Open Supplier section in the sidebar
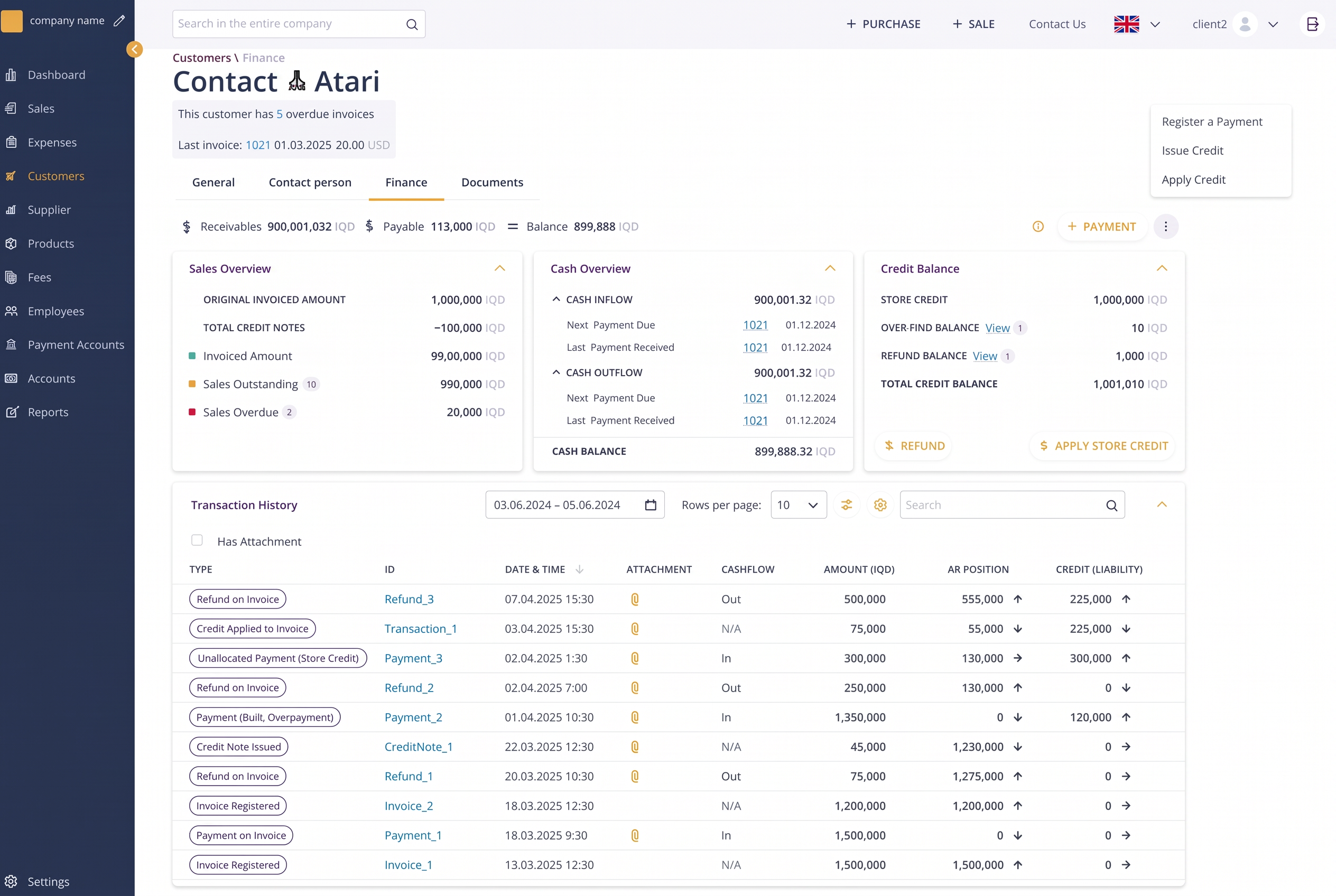Viewport: 1336px width, 896px height. pyautogui.click(x=49, y=210)
